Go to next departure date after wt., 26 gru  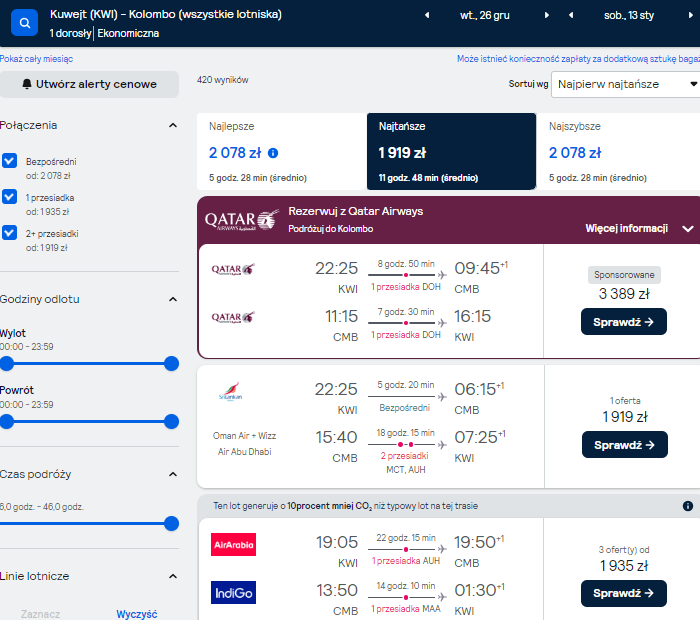click(546, 15)
